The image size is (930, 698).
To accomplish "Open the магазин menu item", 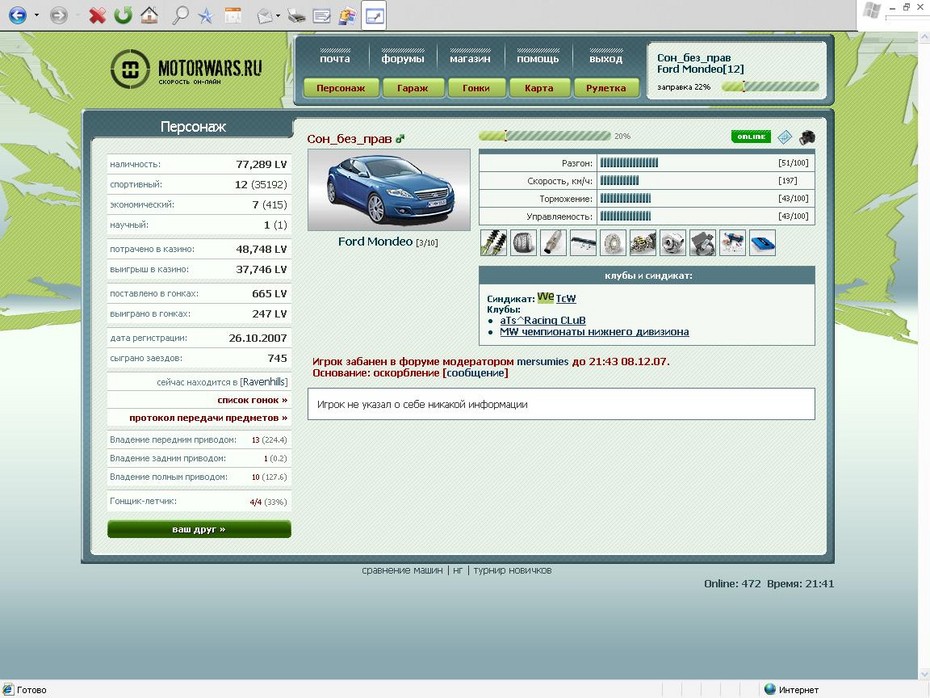I will click(470, 58).
